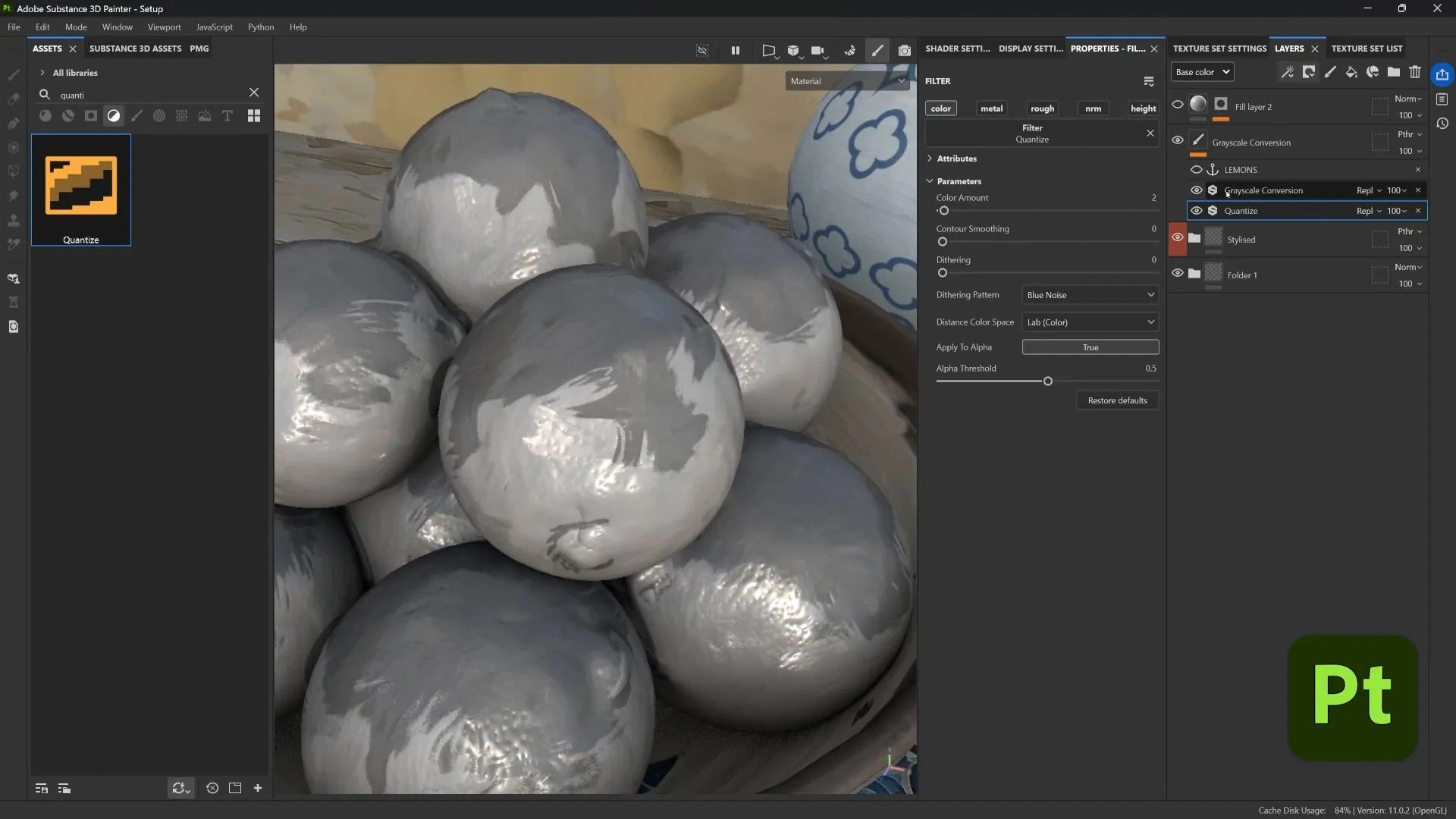Open the Base color channel dropdown
This screenshot has width=1456, height=819.
point(1203,72)
